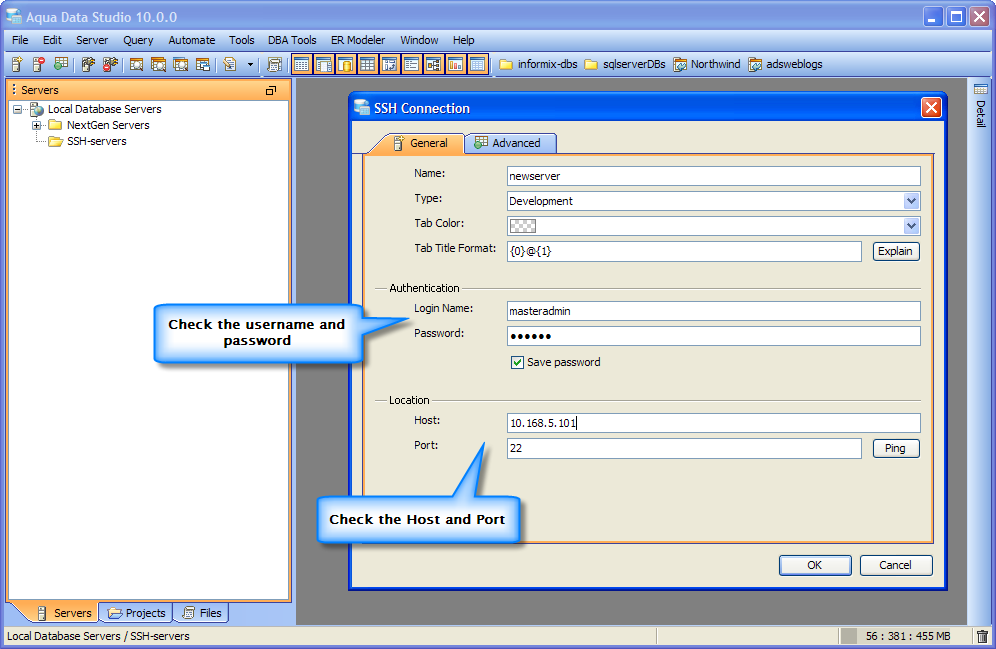Click the cascading windows toolbar icon
The height and width of the screenshot is (649, 996).
(203, 64)
